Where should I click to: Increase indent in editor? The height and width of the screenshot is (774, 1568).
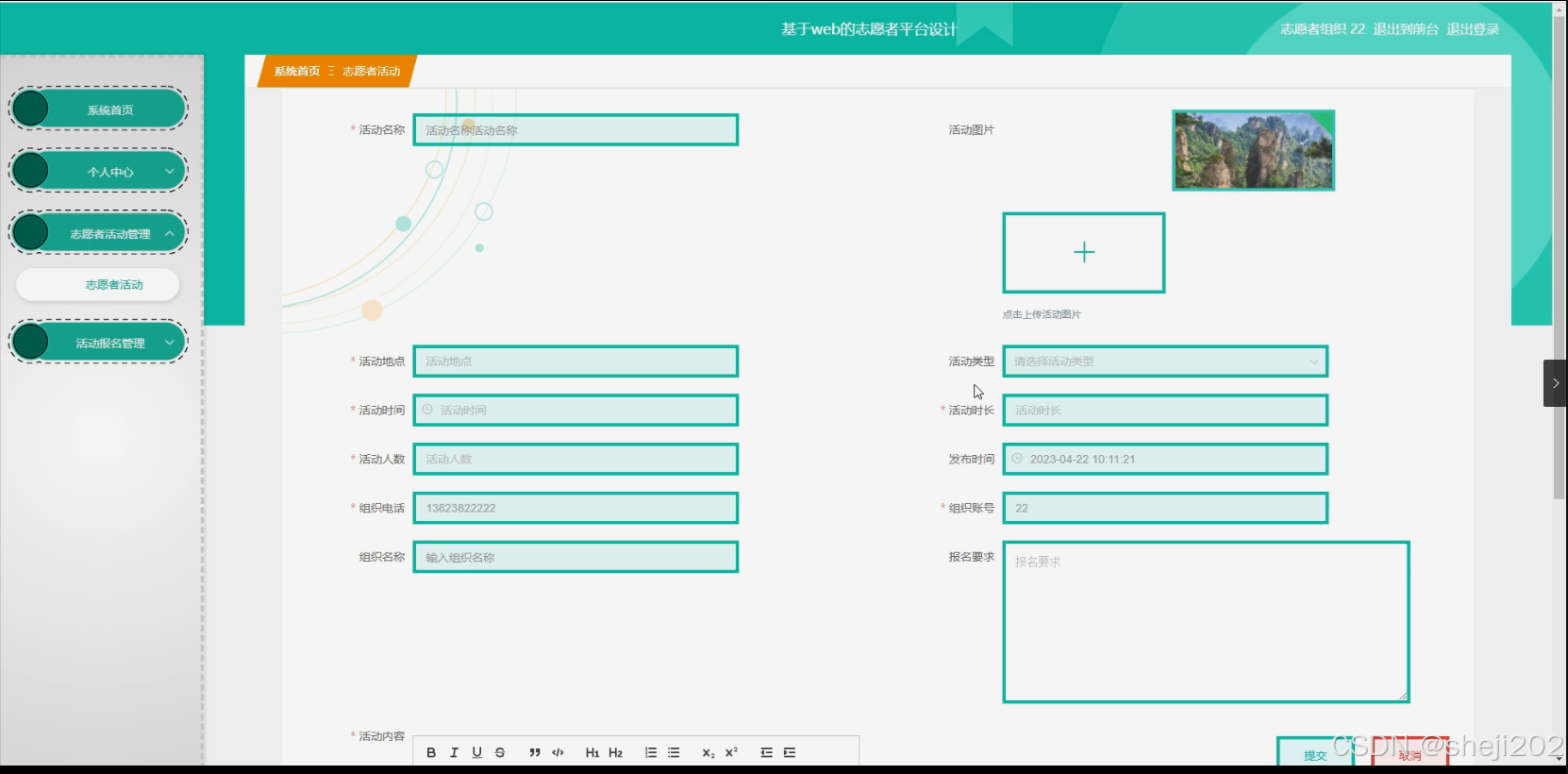pos(790,752)
